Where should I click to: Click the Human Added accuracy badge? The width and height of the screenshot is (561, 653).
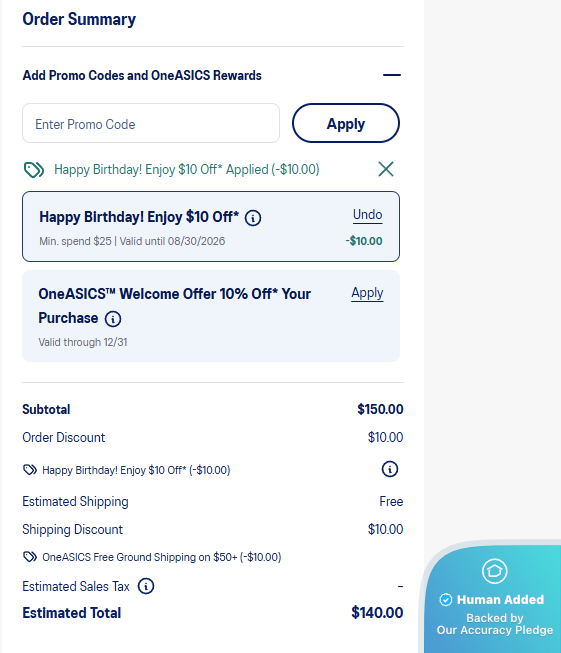tap(494, 598)
